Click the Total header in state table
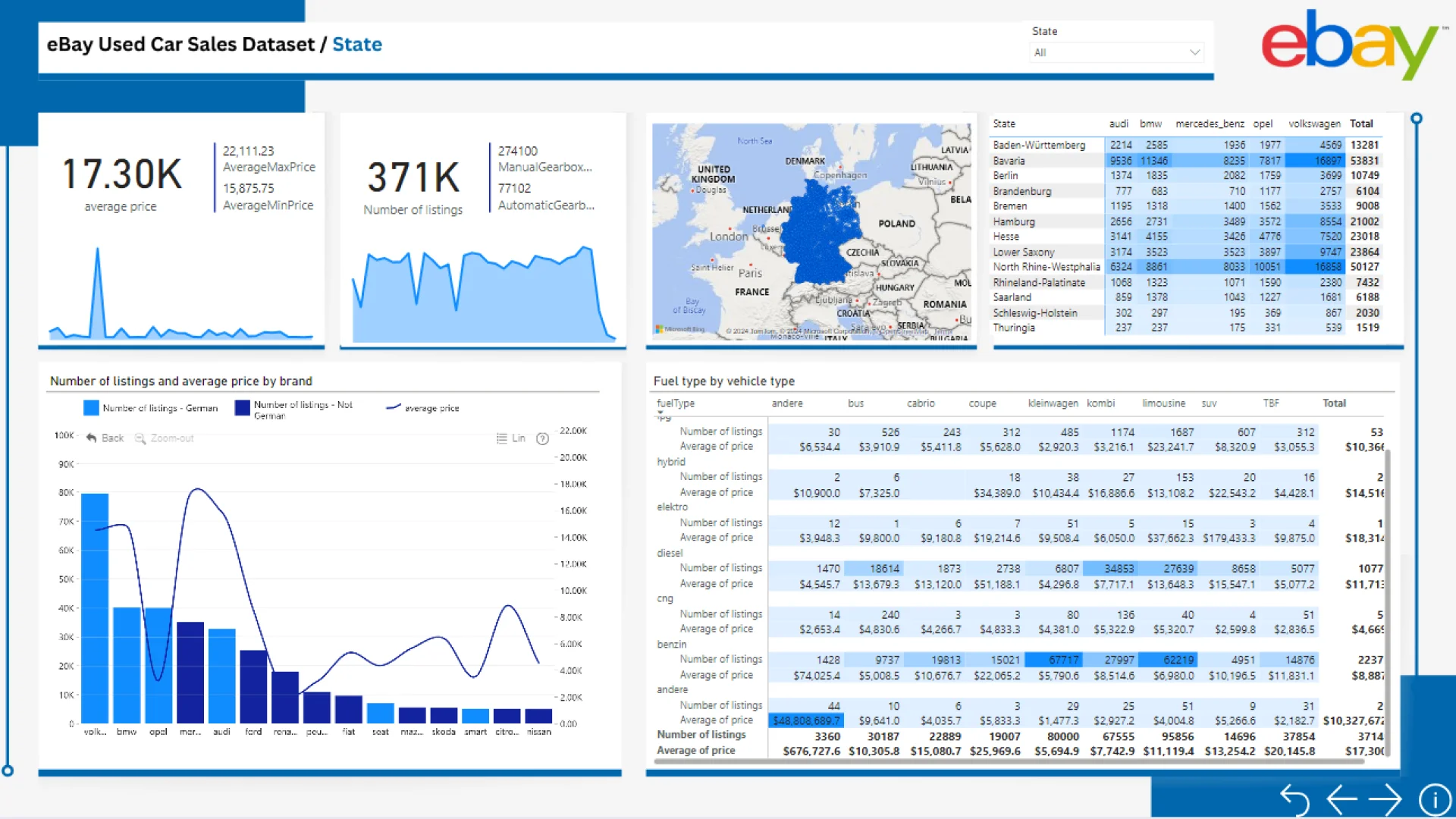 pos(1361,124)
